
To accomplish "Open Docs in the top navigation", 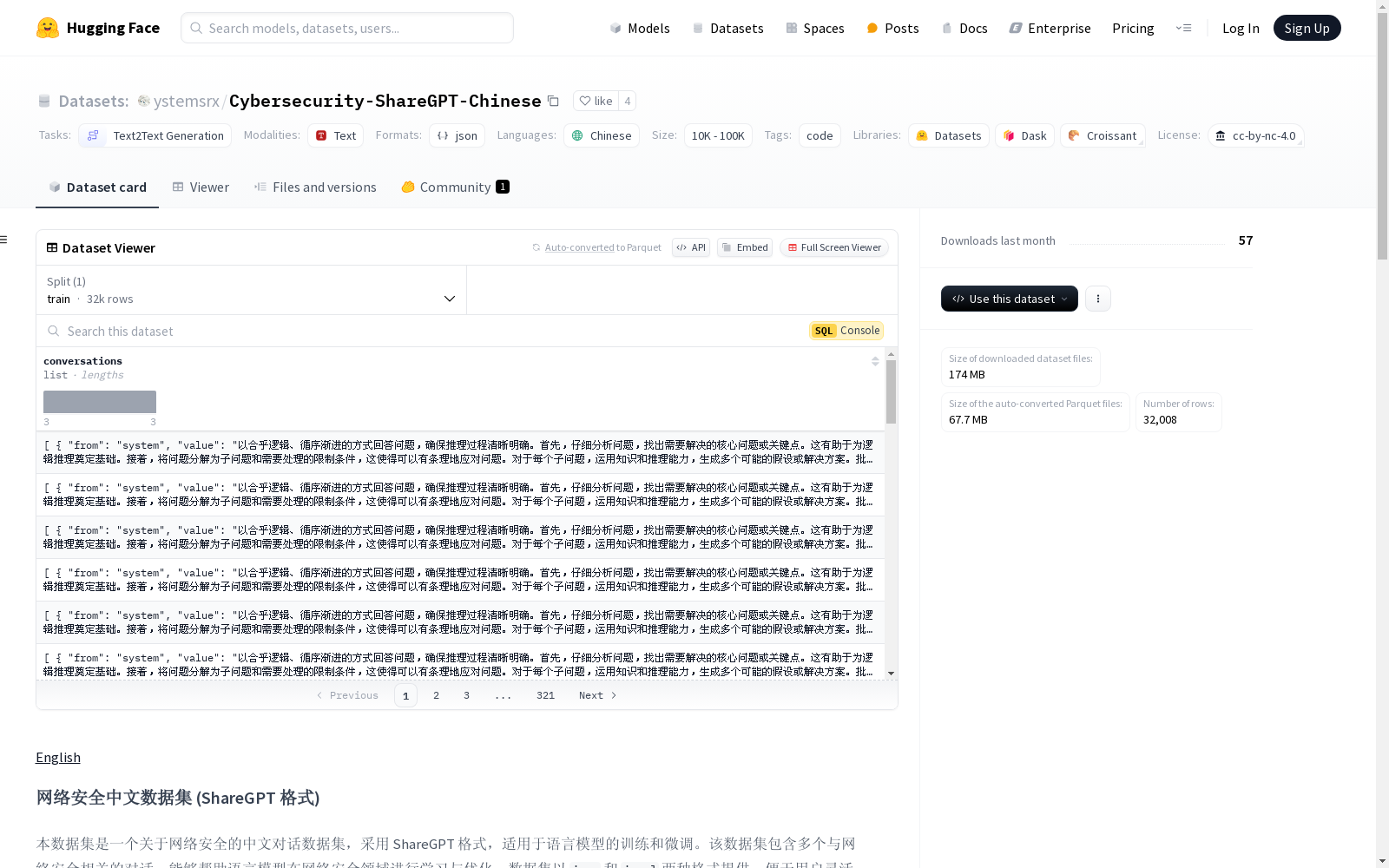I will [x=964, y=28].
